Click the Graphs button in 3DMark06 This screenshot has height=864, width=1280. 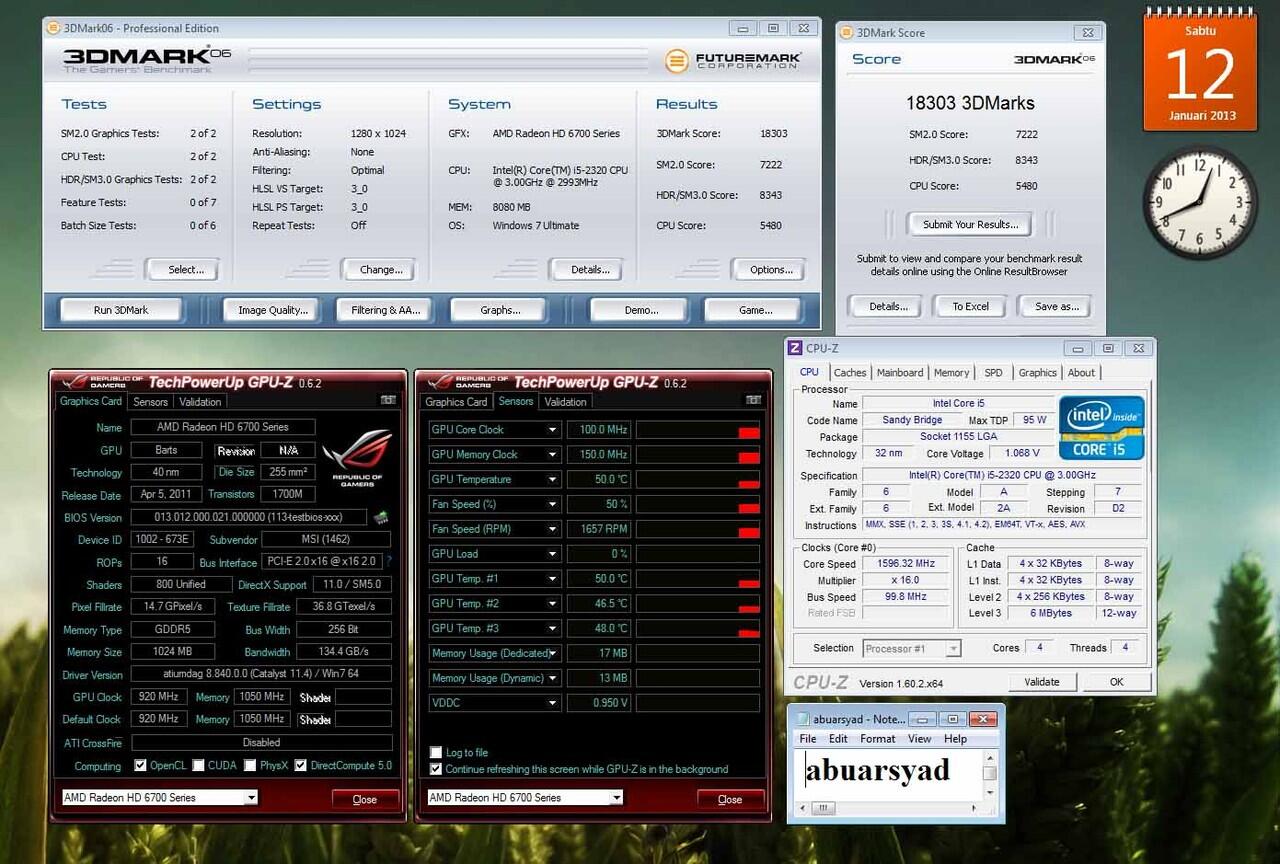pyautogui.click(x=500, y=310)
